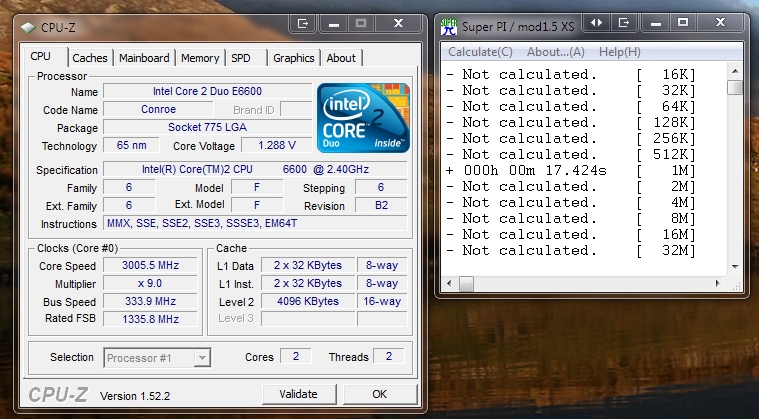Click the Validate button
The height and width of the screenshot is (419, 759).
click(x=299, y=394)
